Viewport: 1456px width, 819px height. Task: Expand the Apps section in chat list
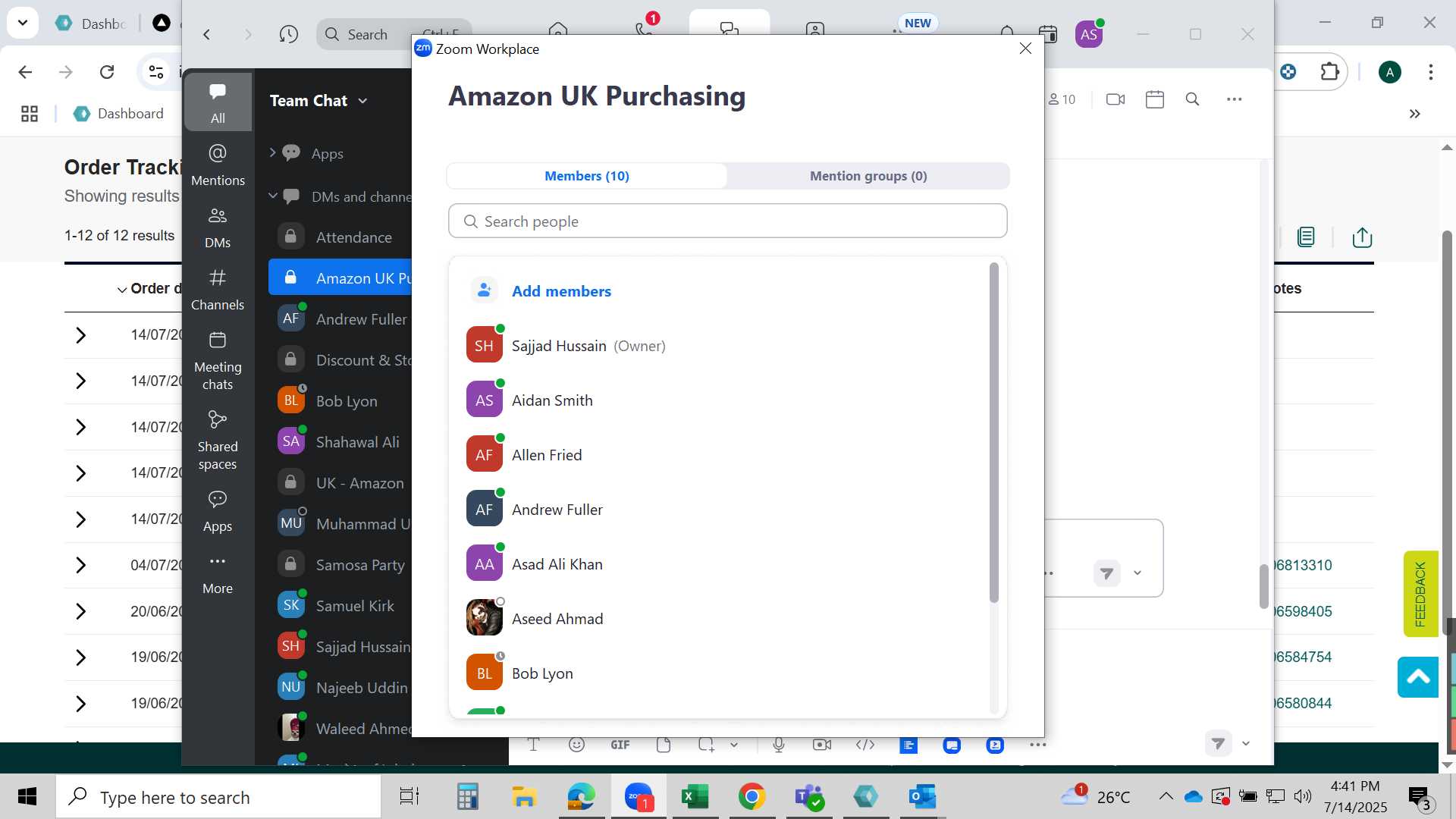pos(272,152)
